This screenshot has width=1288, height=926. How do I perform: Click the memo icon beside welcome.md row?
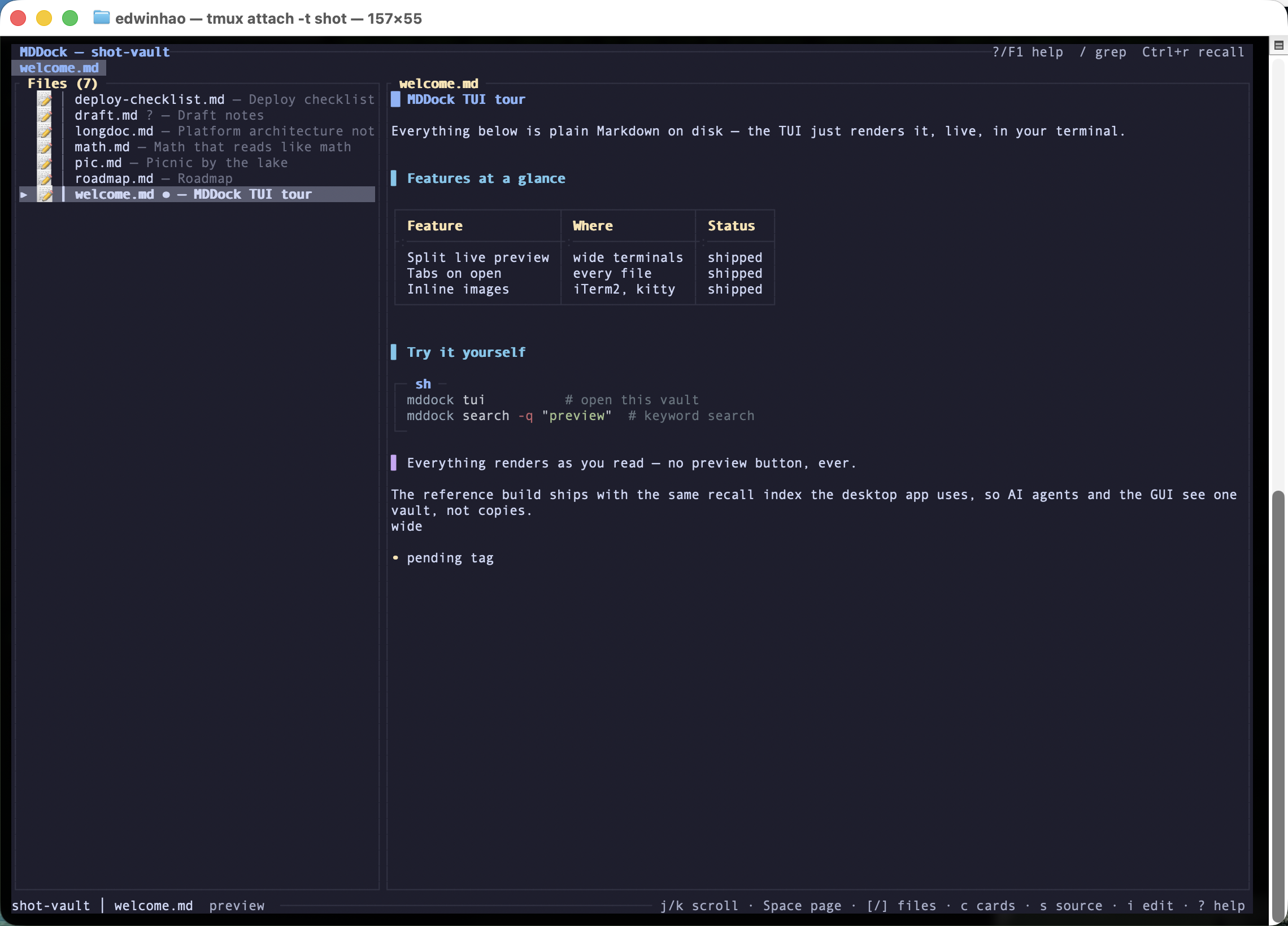[45, 195]
